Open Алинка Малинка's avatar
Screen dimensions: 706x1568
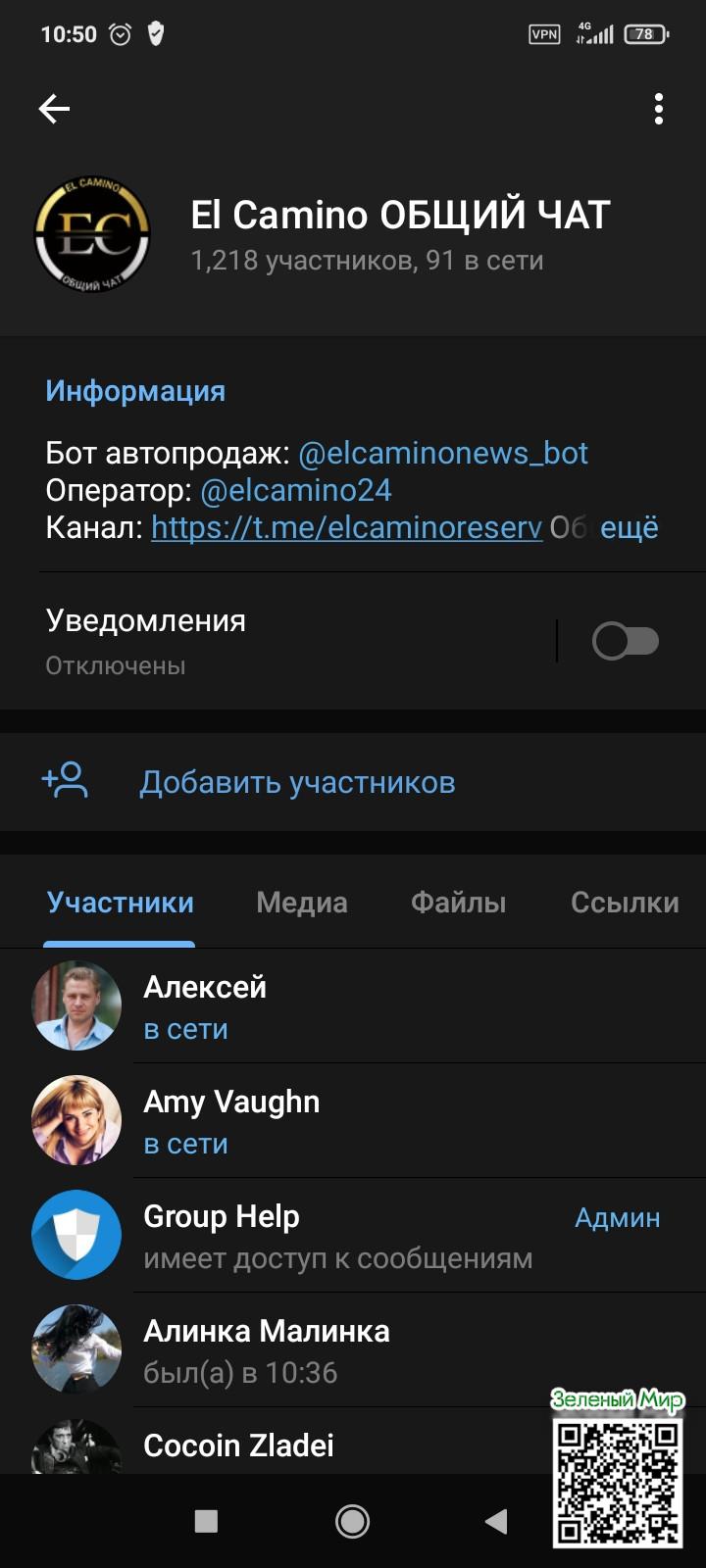[76, 1349]
